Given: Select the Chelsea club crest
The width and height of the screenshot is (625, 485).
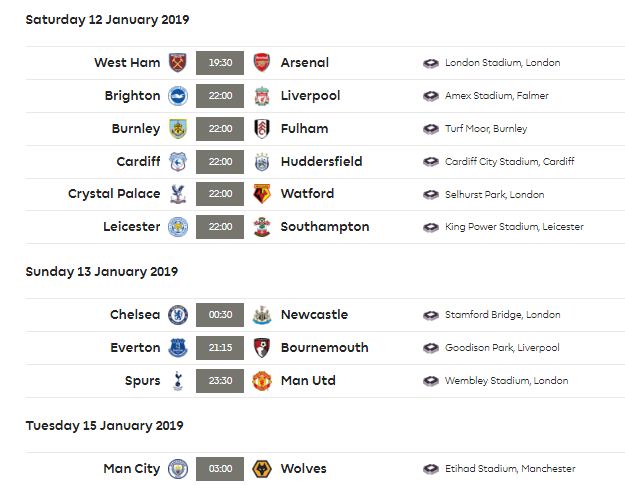Looking at the screenshot, I should click(178, 315).
